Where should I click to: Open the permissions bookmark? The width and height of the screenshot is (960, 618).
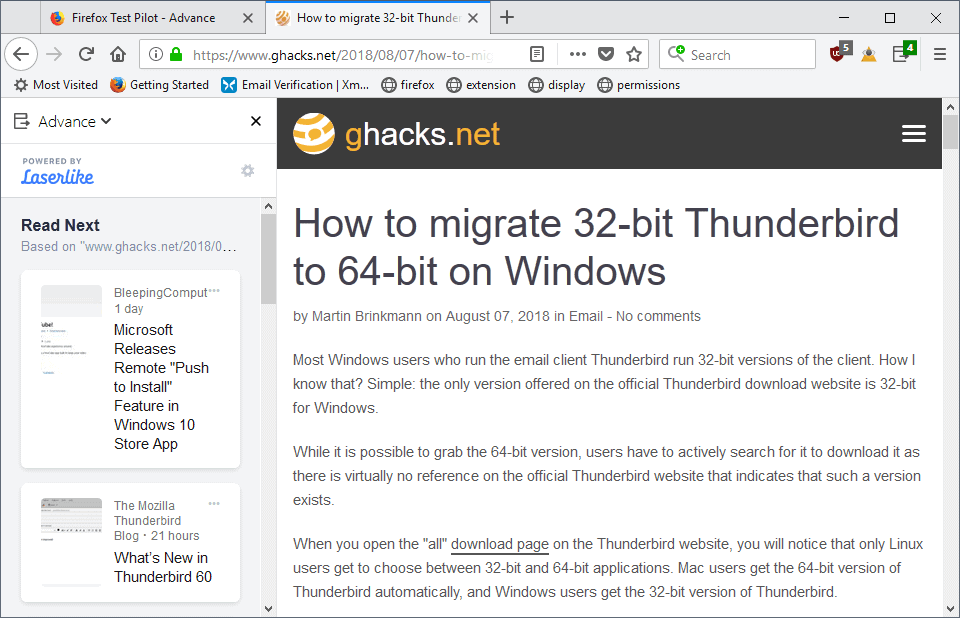point(639,85)
